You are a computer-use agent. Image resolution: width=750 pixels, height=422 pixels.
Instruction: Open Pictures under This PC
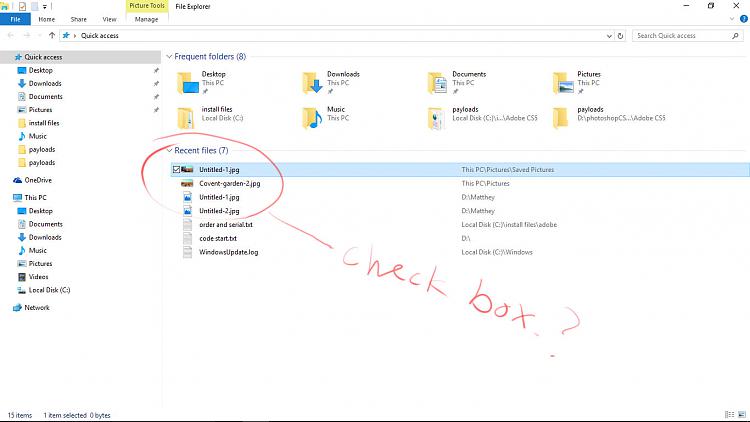coord(40,264)
